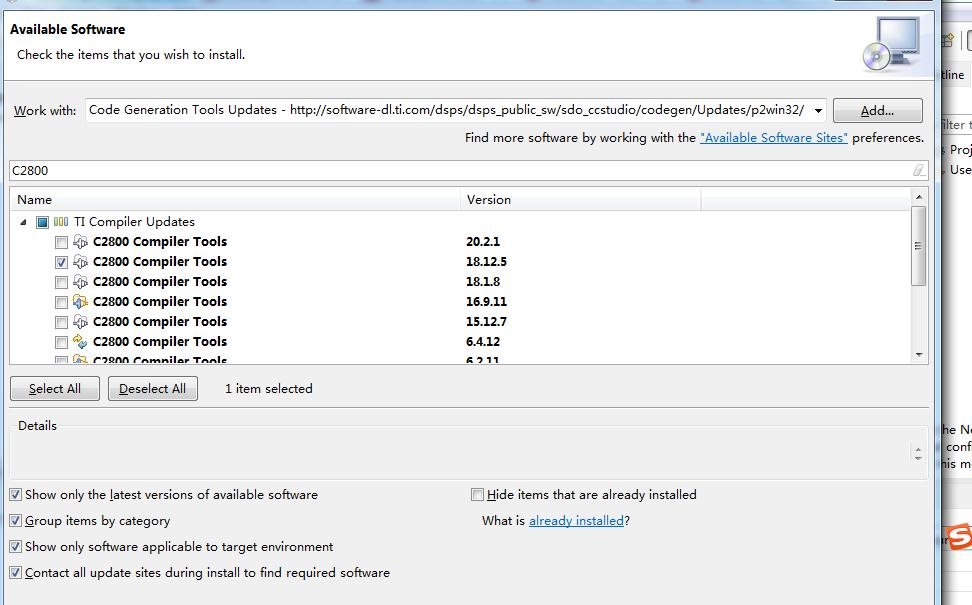972x605 pixels.
Task: Click feature icon for C2800 version 15.12.7
Action: pyautogui.click(x=81, y=322)
